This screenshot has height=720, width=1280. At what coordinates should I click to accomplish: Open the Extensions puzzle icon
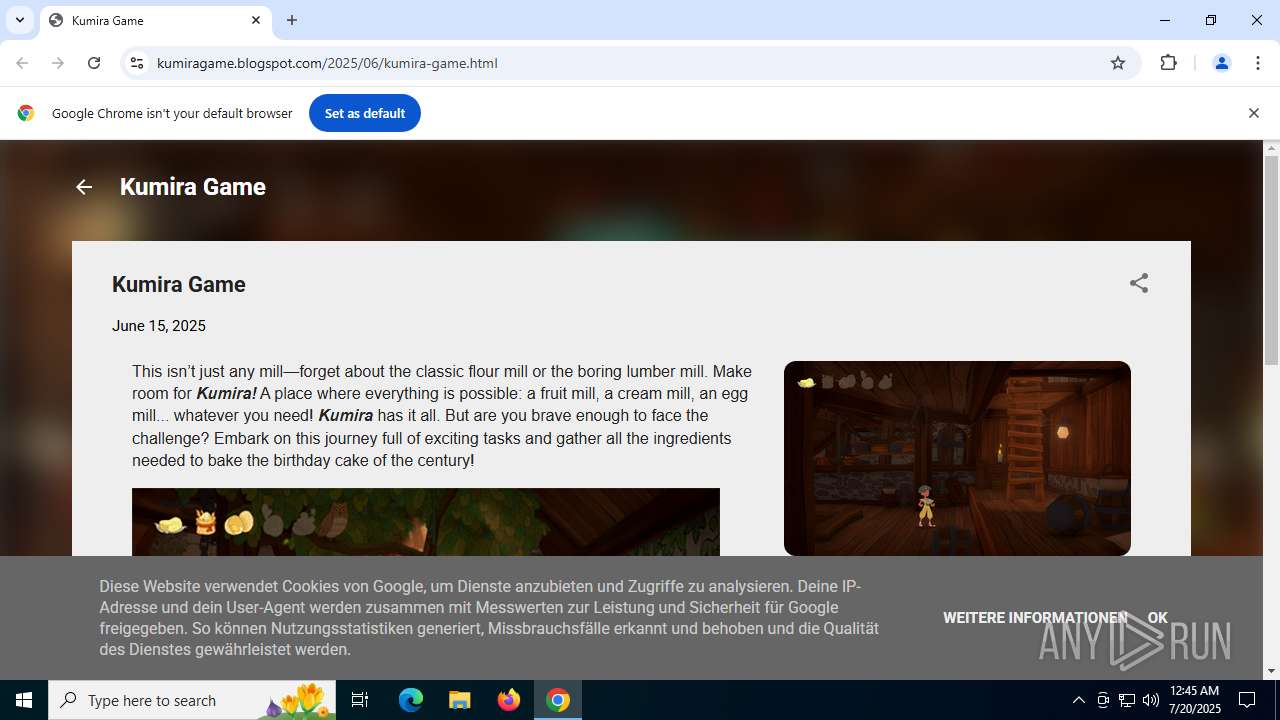click(1168, 63)
